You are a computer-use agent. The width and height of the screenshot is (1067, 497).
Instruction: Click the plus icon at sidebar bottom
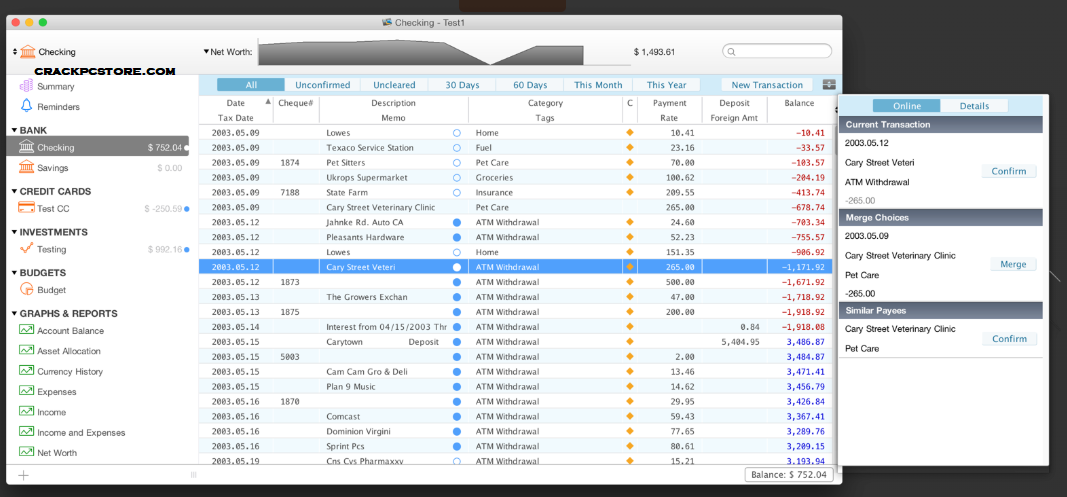tap(23, 475)
